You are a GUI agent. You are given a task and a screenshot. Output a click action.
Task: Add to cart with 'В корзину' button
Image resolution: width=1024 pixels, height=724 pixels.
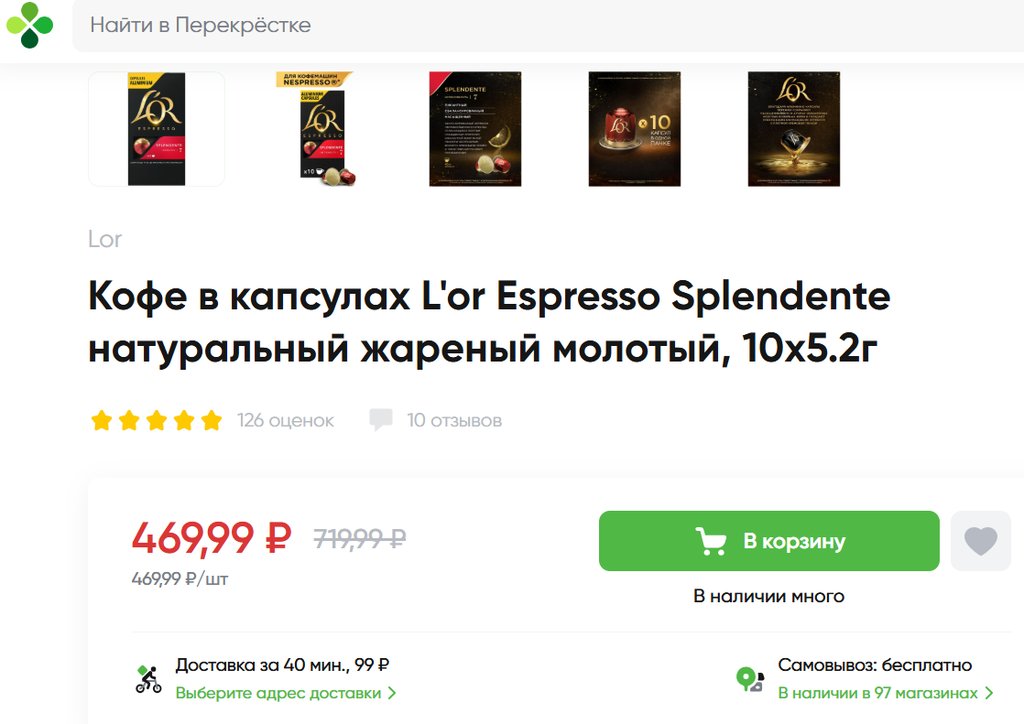tap(769, 541)
